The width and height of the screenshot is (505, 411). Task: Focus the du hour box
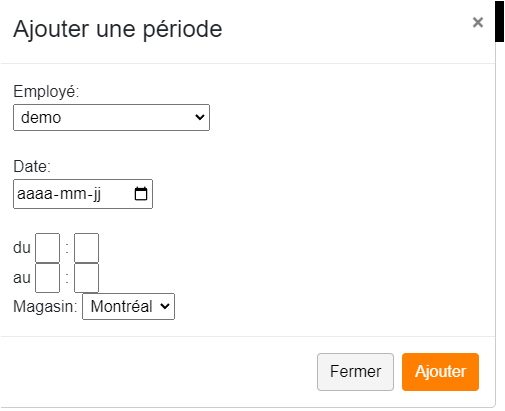click(48, 248)
